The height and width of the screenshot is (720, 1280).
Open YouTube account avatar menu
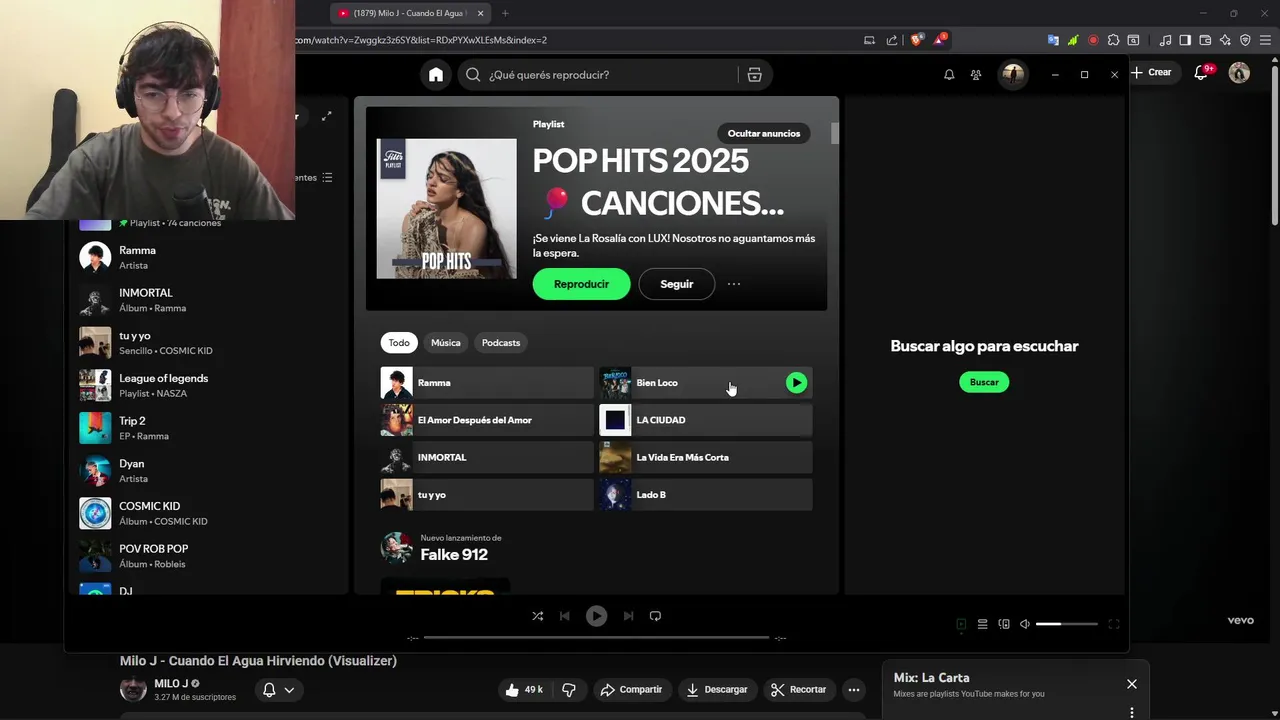pos(1239,72)
